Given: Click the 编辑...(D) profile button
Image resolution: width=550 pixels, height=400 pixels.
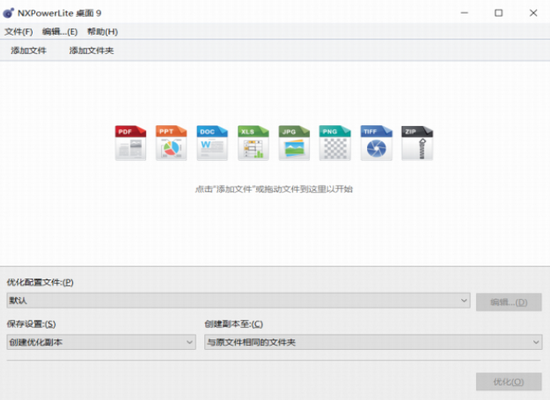Looking at the screenshot, I should click(509, 302).
